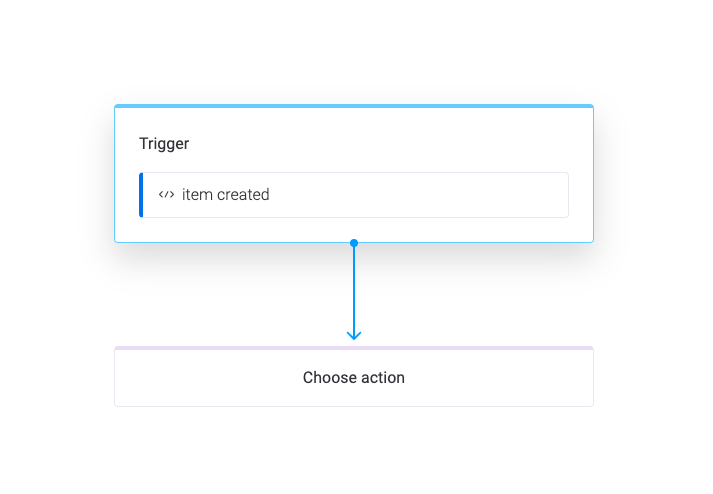Screen dimensions: 713x494
Task: Click empty canvas below the Choose action card
Action: (x=354, y=450)
